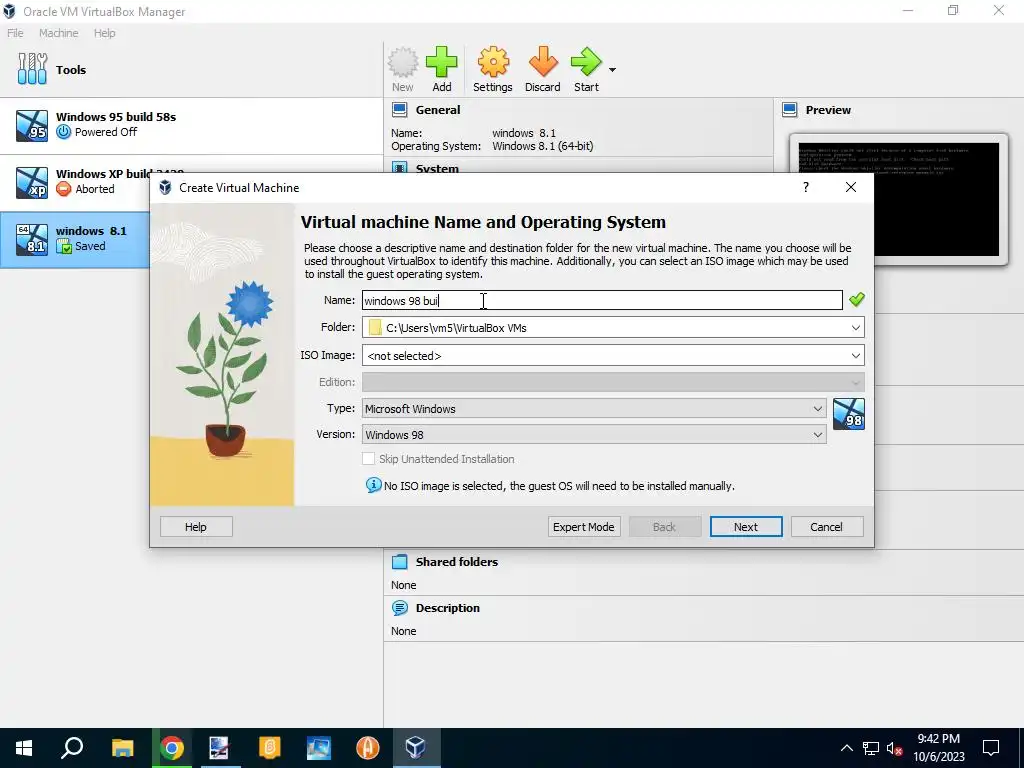Open Google Chrome from taskbar

tap(172, 748)
